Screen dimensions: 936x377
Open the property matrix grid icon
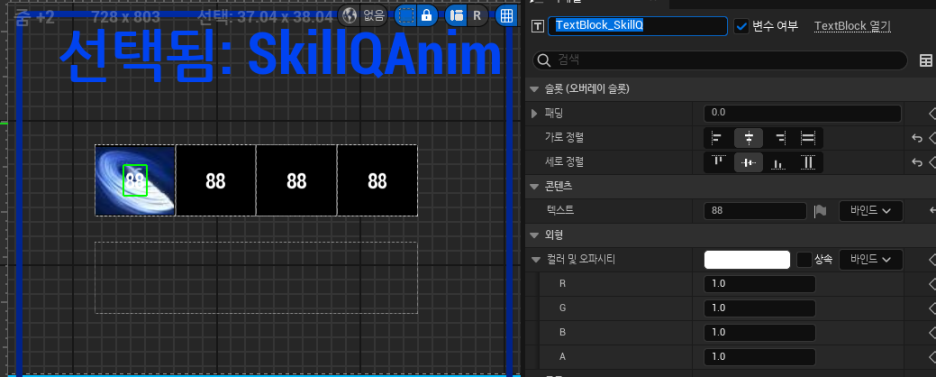[926, 60]
